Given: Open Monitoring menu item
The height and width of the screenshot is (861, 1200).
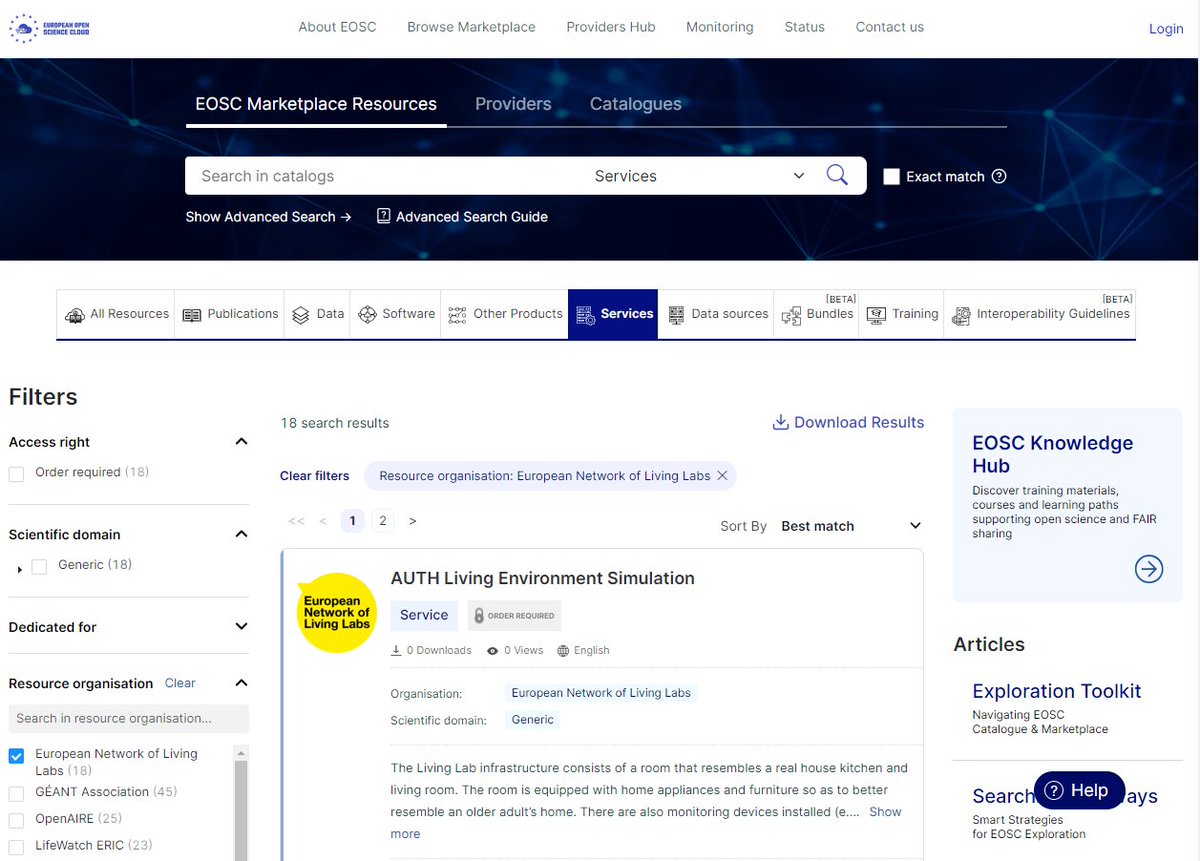Looking at the screenshot, I should tap(720, 27).
